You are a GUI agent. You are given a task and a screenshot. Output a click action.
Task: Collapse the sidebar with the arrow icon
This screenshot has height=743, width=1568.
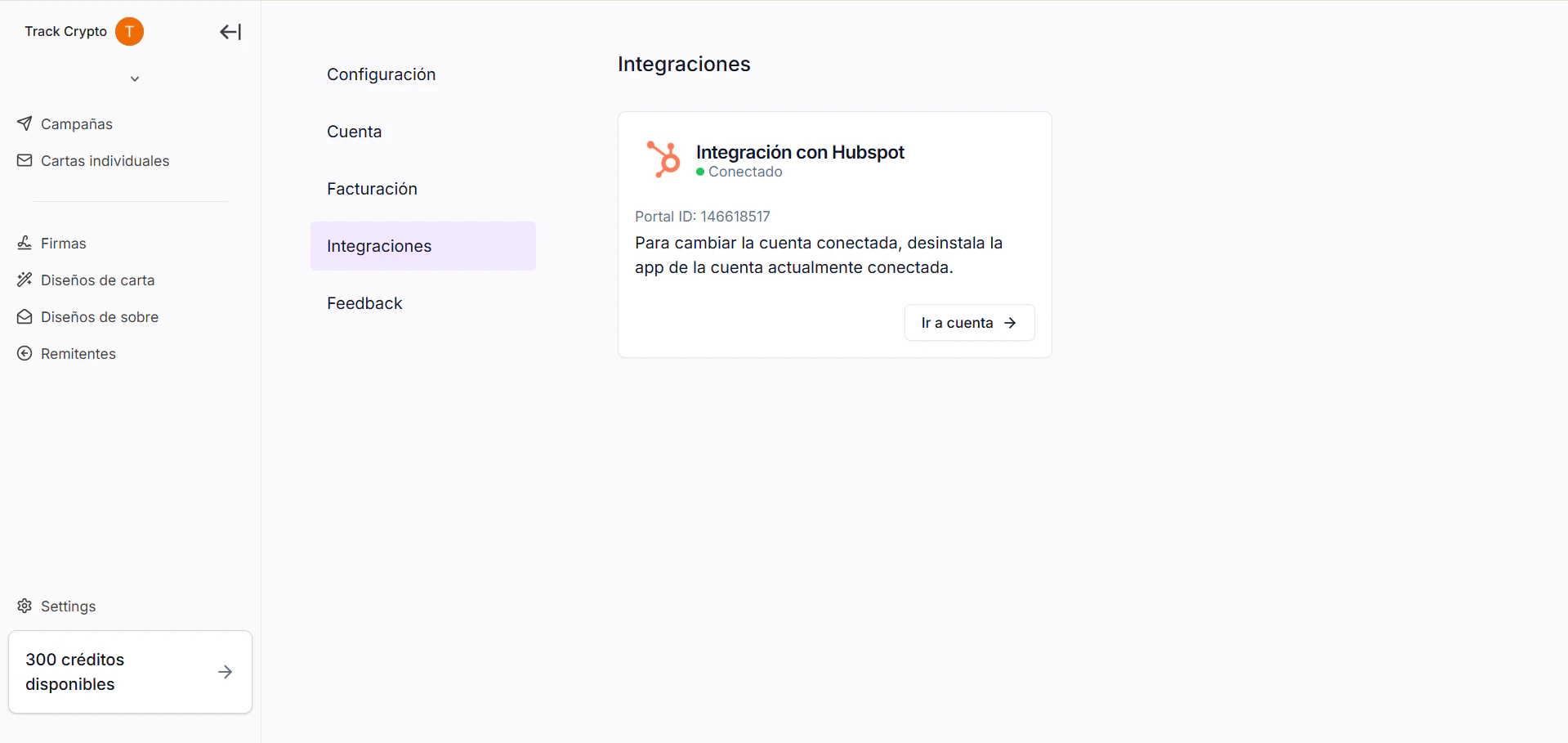230,32
